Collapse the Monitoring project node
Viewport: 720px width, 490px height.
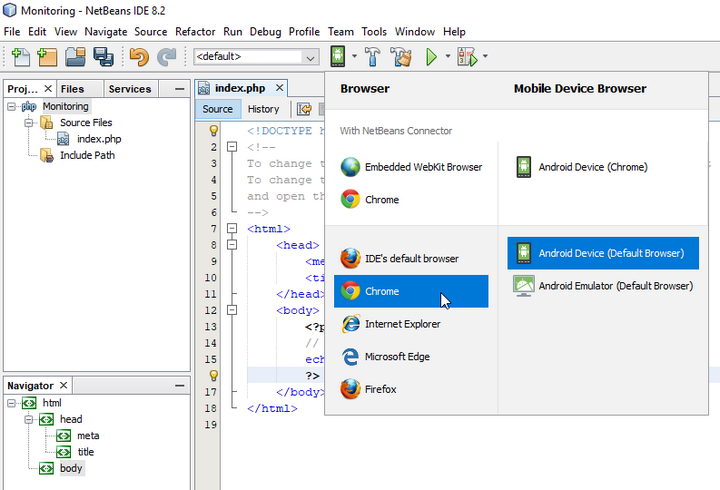11,107
